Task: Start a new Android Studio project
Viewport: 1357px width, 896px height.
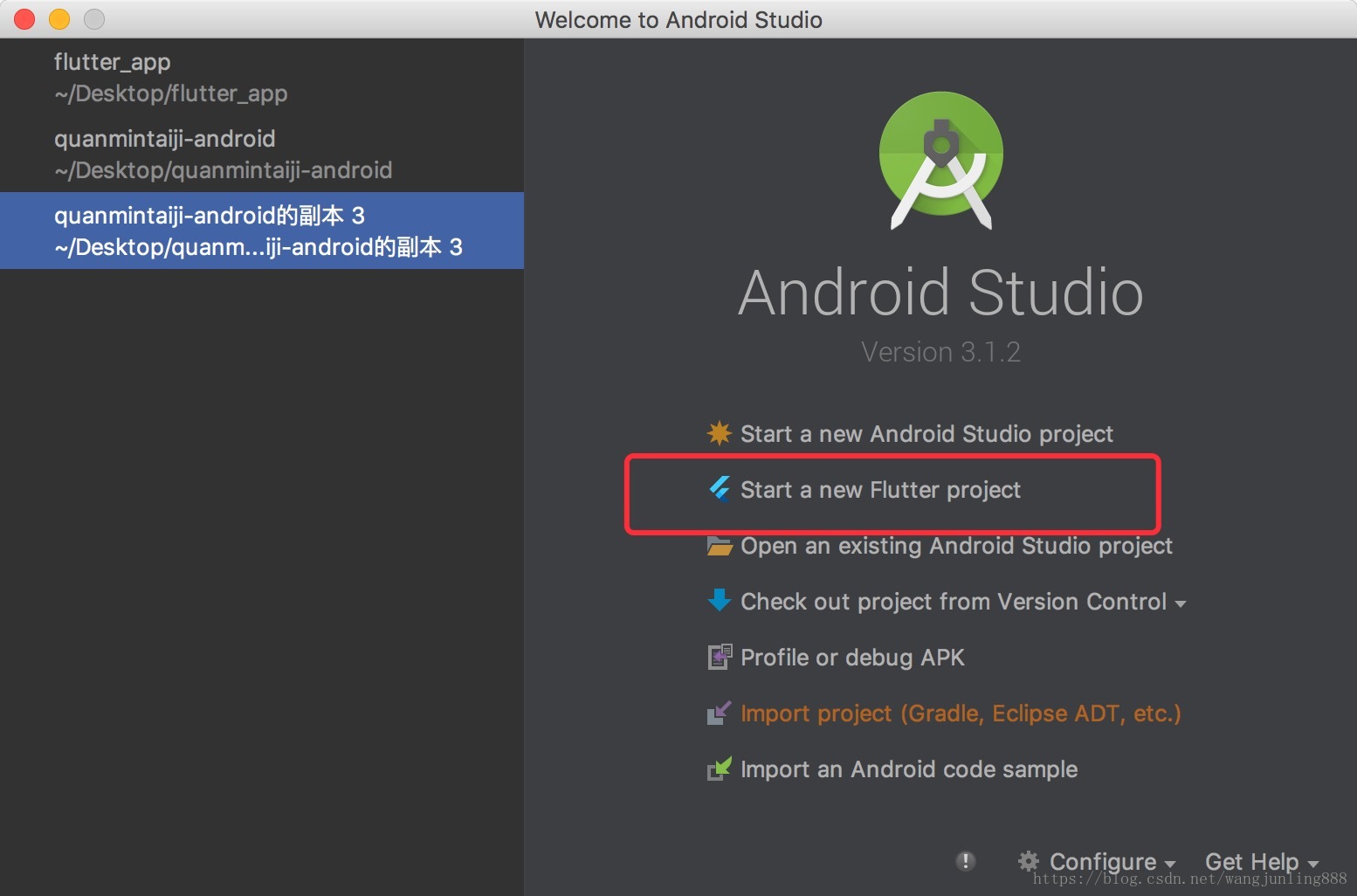Action: pyautogui.click(x=926, y=434)
